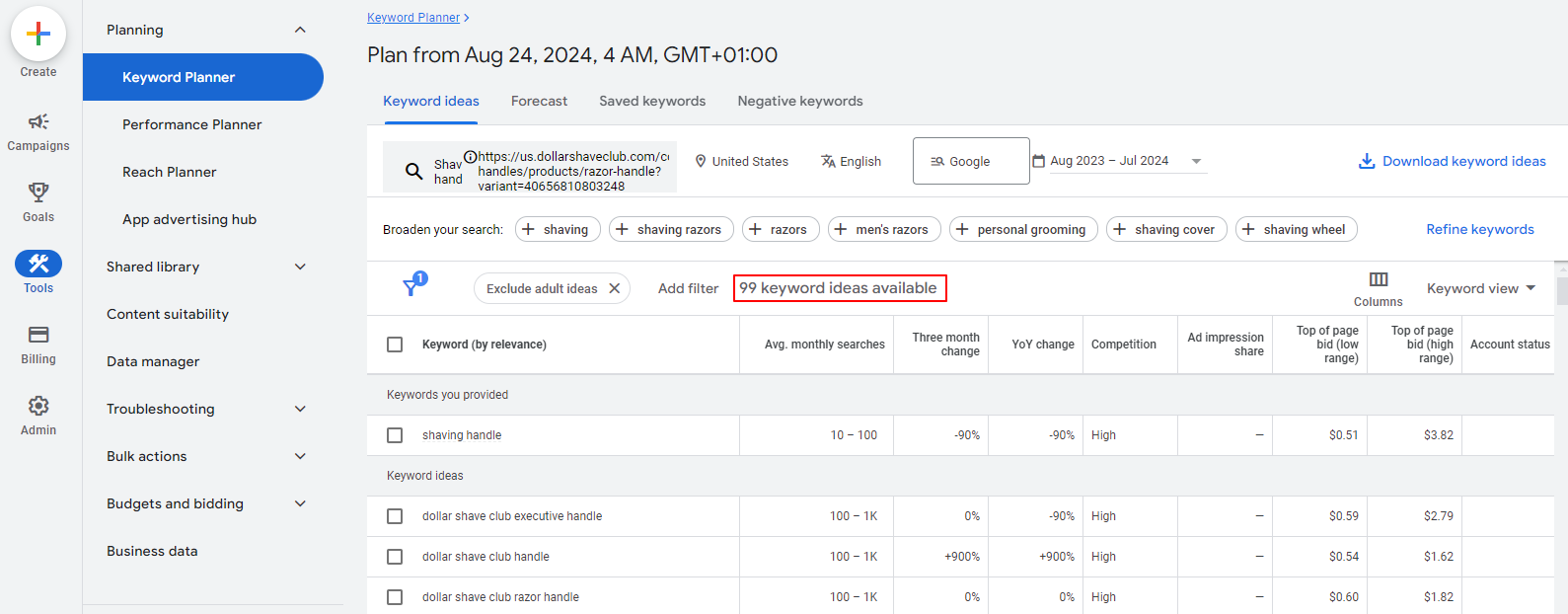Image resolution: width=1568 pixels, height=614 pixels.
Task: Expand the Shared library section
Action: [300, 267]
